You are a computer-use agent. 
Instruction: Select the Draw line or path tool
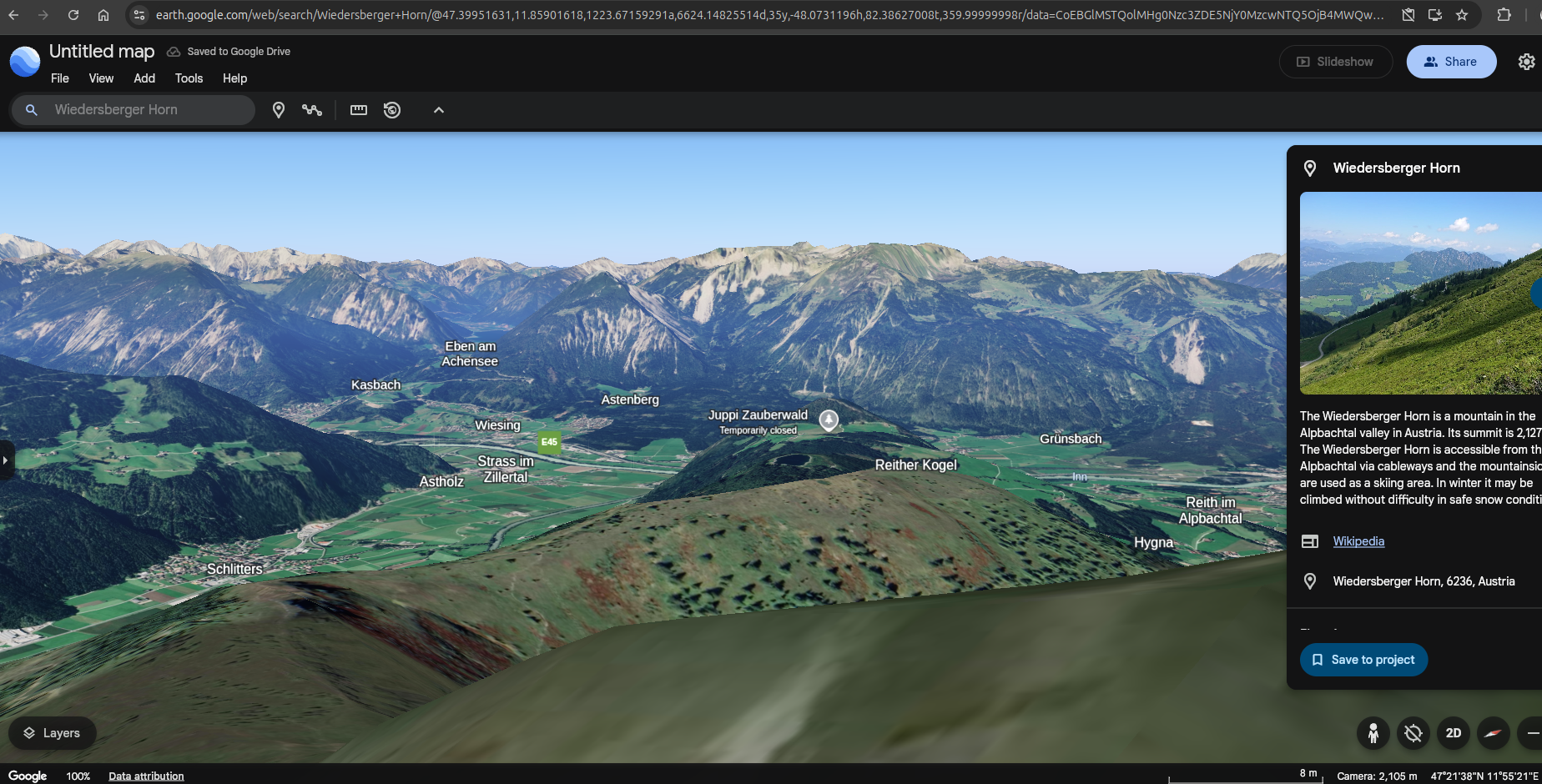coord(312,109)
